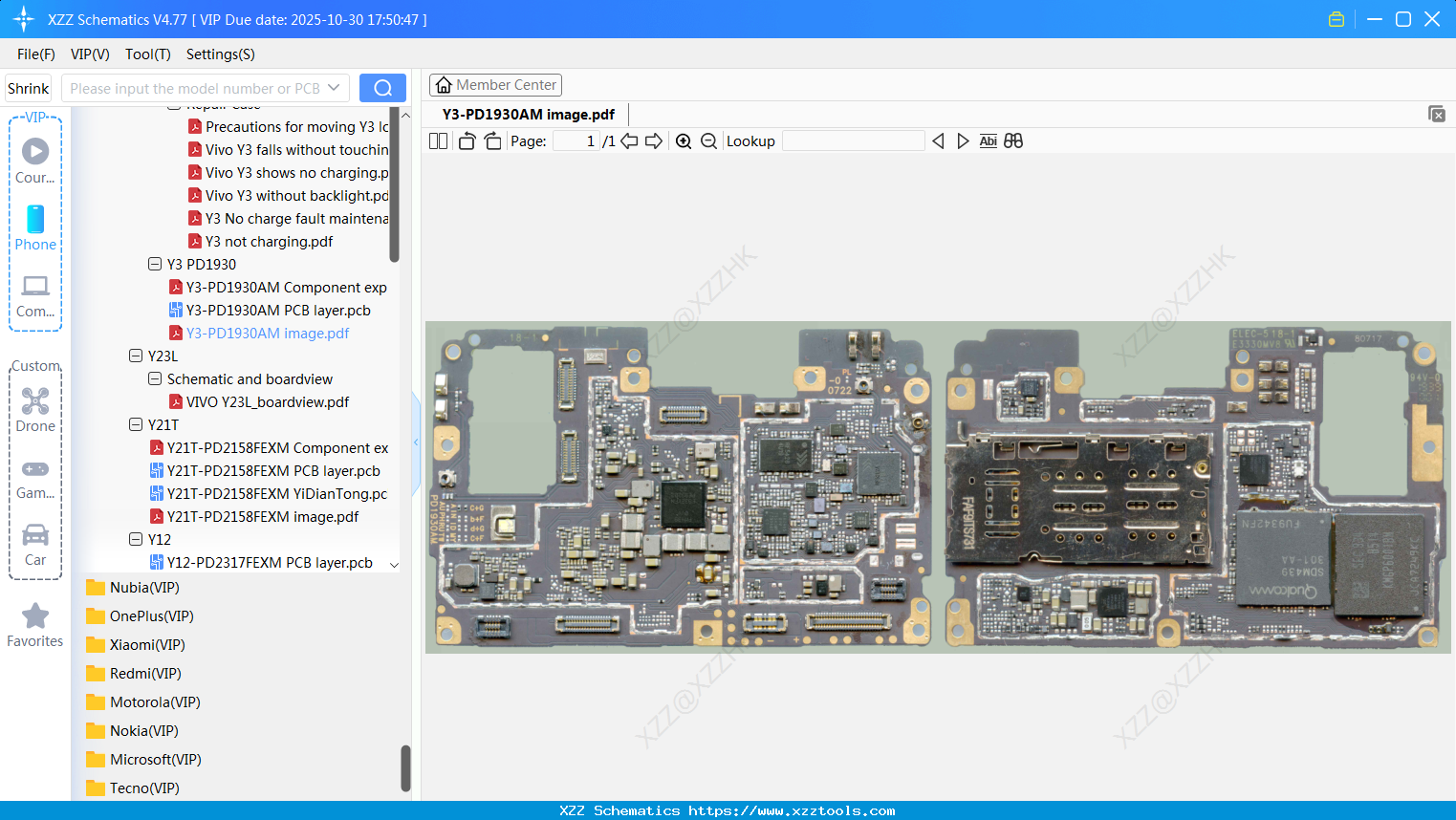This screenshot has width=1456, height=820.
Task: Collapse the Y3 PD1930 tree node
Action: click(x=155, y=264)
